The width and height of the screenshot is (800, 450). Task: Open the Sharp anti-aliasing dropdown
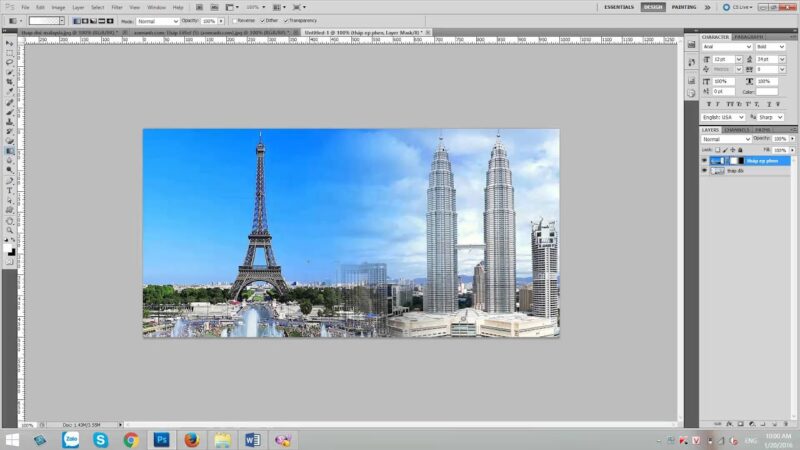(770, 117)
